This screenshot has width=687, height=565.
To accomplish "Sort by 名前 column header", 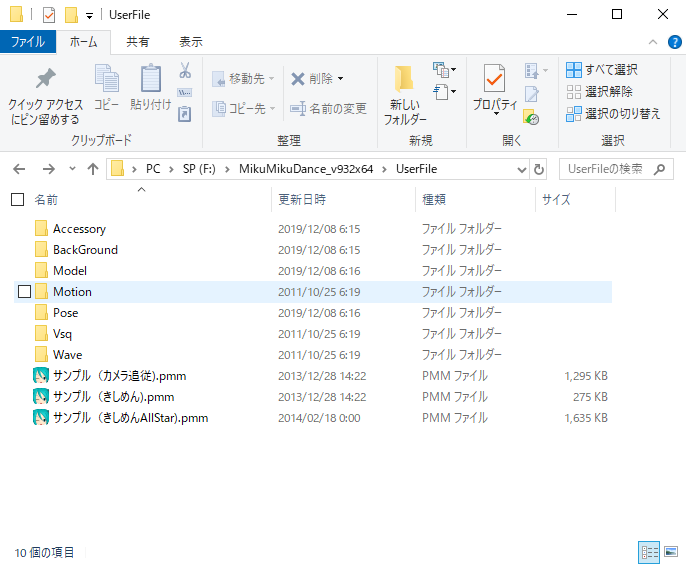I will 46,200.
